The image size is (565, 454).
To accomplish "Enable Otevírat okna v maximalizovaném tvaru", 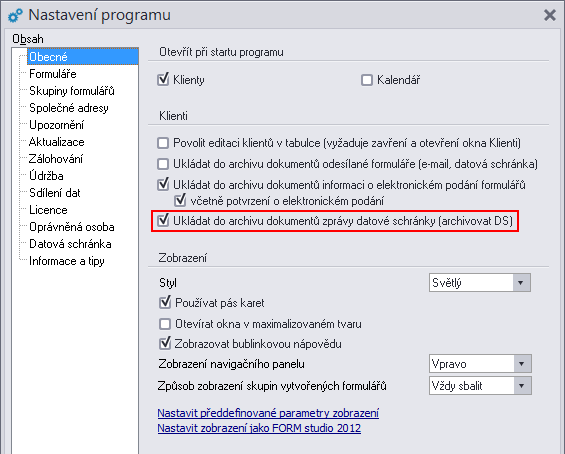I will click(x=165, y=324).
